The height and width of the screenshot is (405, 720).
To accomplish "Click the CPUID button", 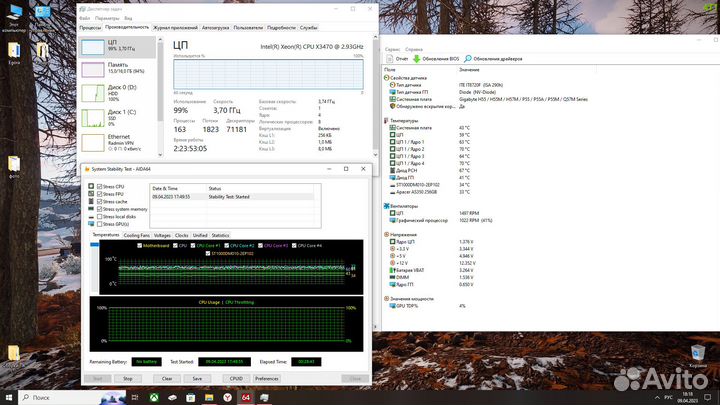I will [x=236, y=379].
